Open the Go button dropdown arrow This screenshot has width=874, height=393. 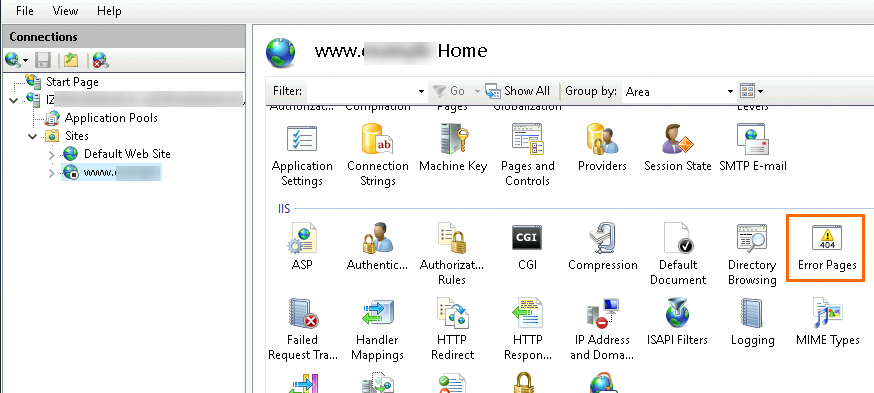[x=477, y=91]
